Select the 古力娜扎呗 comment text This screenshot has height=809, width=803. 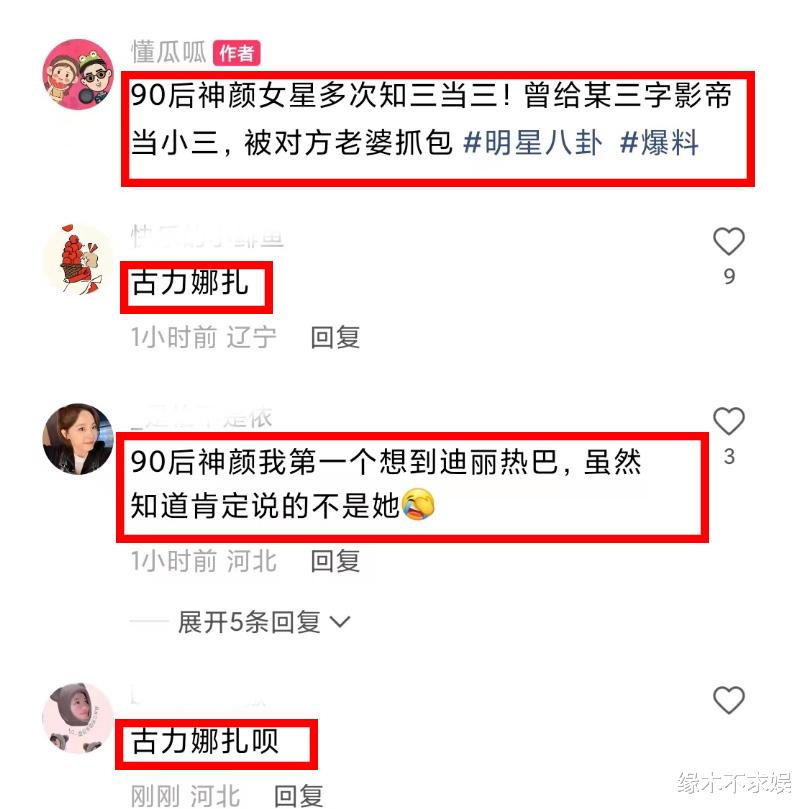point(204,741)
